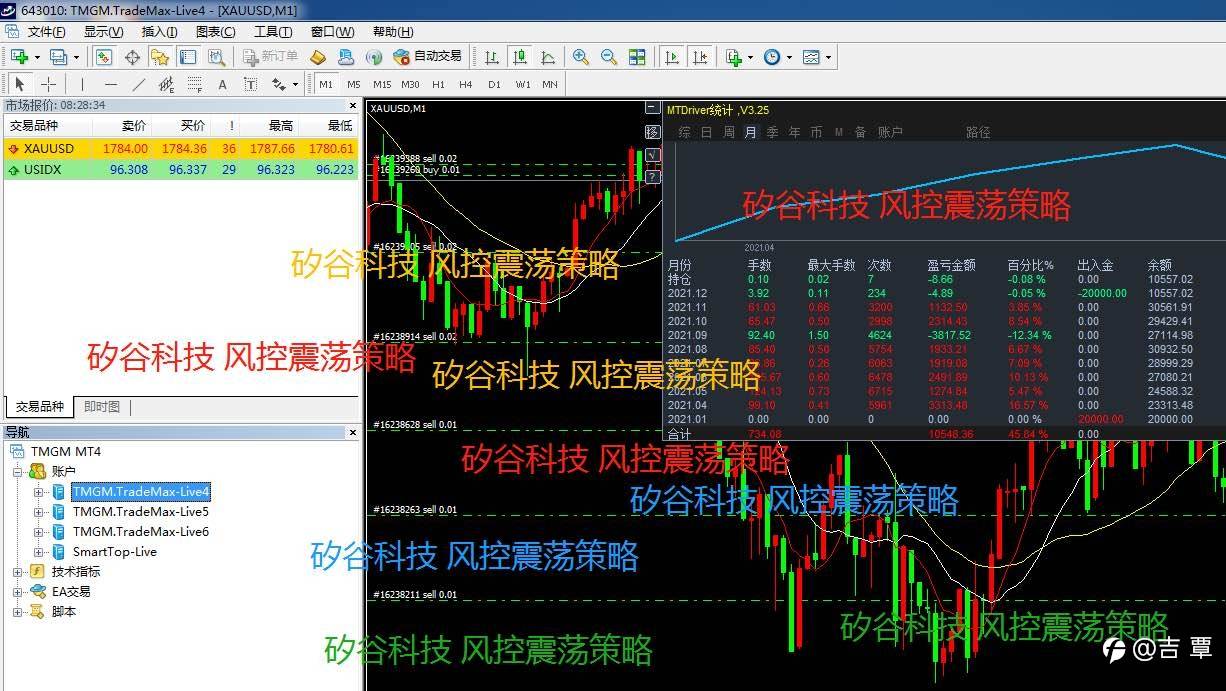Toggle chart shift

701,57
